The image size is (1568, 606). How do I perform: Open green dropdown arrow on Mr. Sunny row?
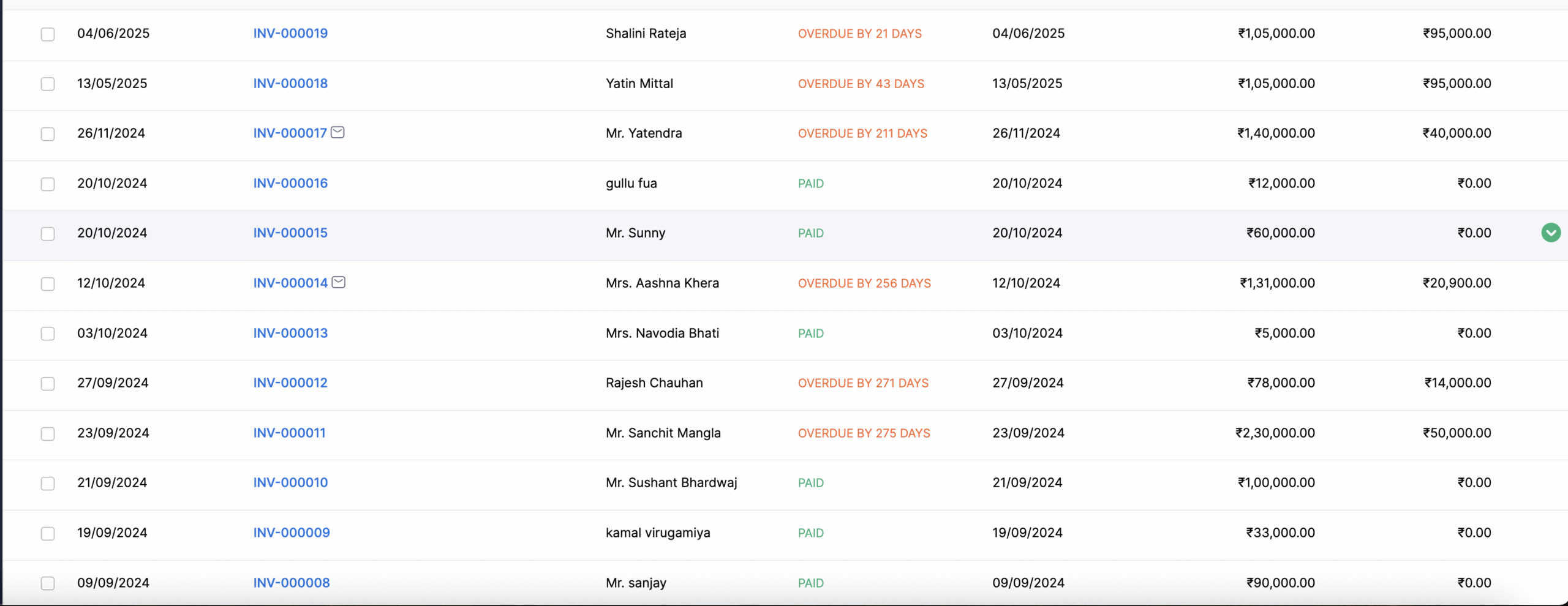pyautogui.click(x=1551, y=233)
